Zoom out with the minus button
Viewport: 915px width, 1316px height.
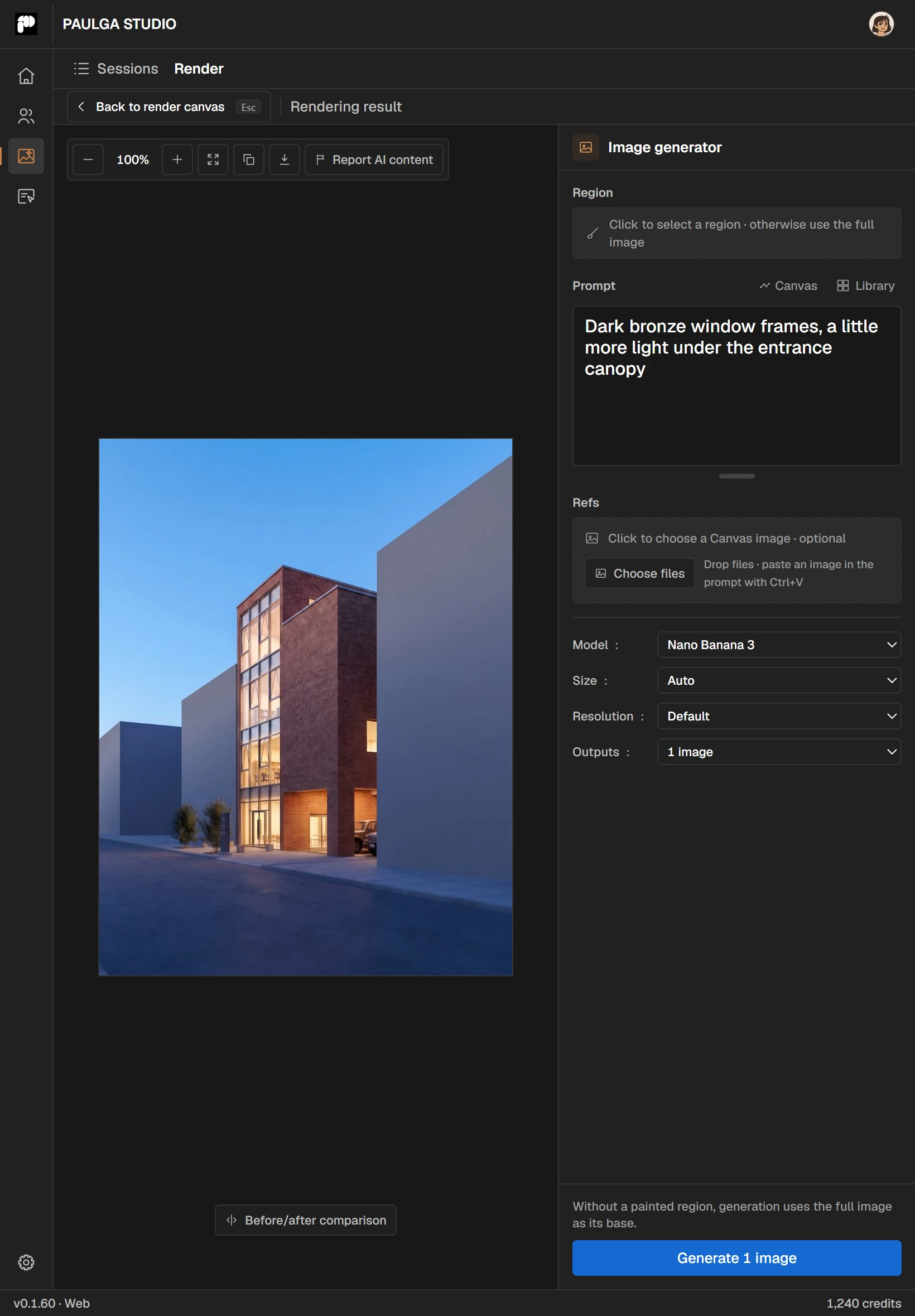coord(88,160)
